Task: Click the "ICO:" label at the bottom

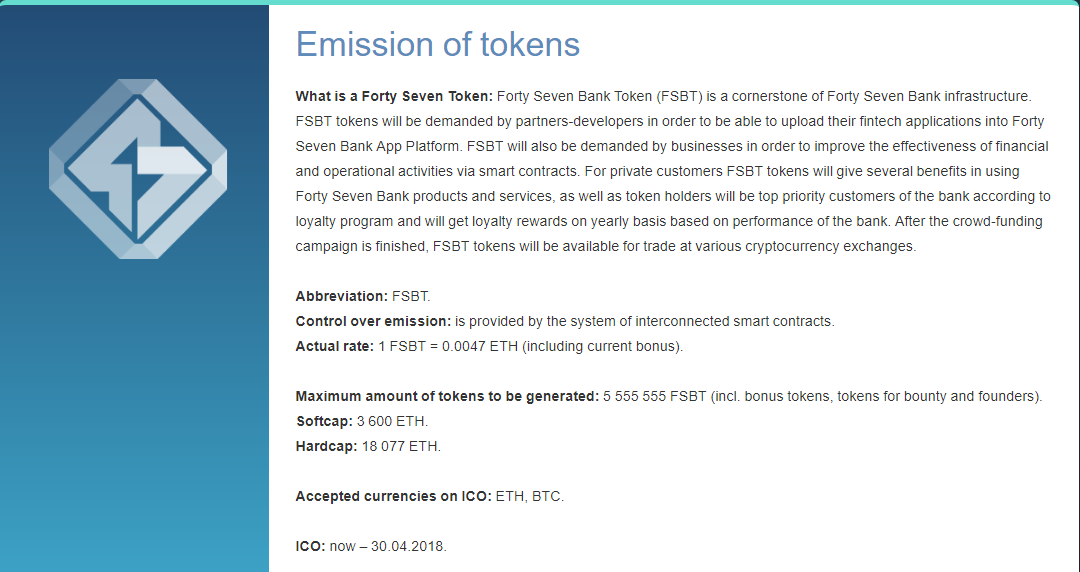Action: (x=310, y=547)
